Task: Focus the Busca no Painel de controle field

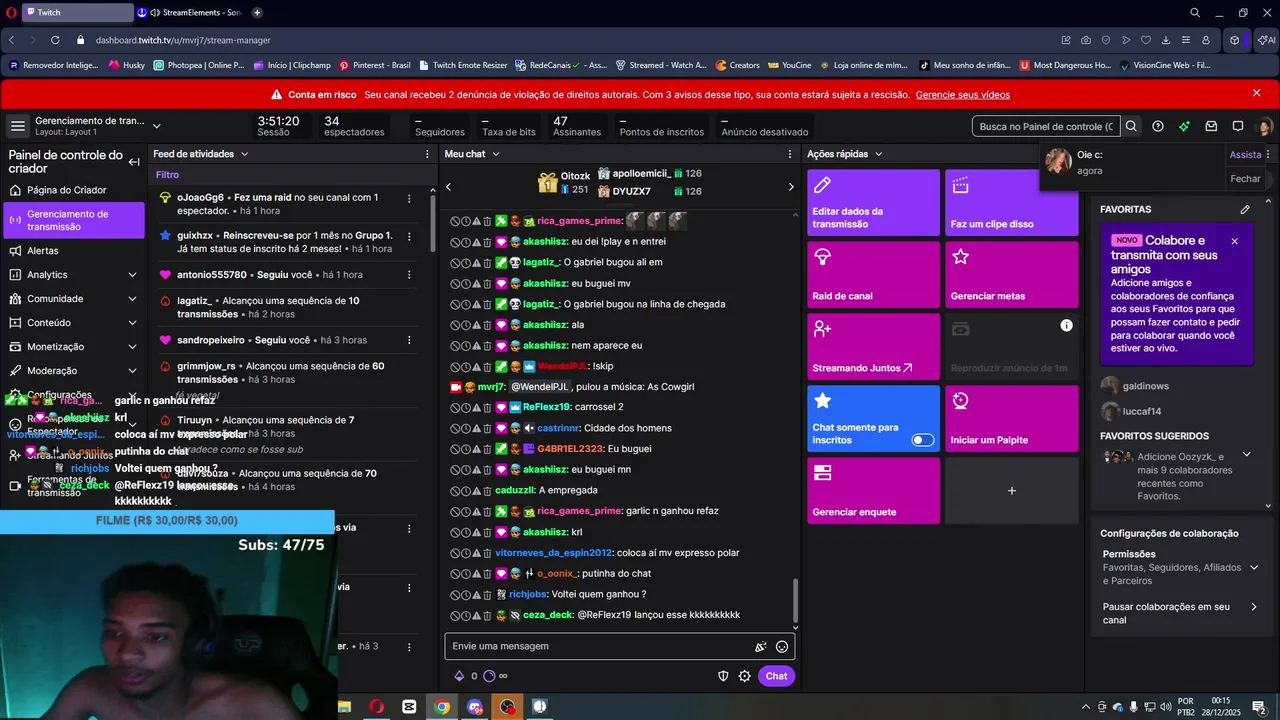Action: coord(1046,126)
